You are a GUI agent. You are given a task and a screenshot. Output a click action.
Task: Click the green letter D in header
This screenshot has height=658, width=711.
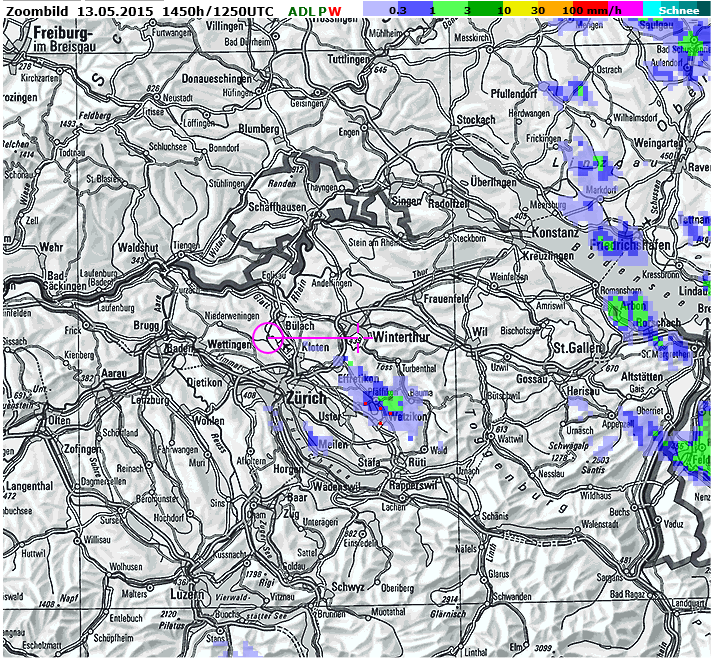(x=303, y=11)
